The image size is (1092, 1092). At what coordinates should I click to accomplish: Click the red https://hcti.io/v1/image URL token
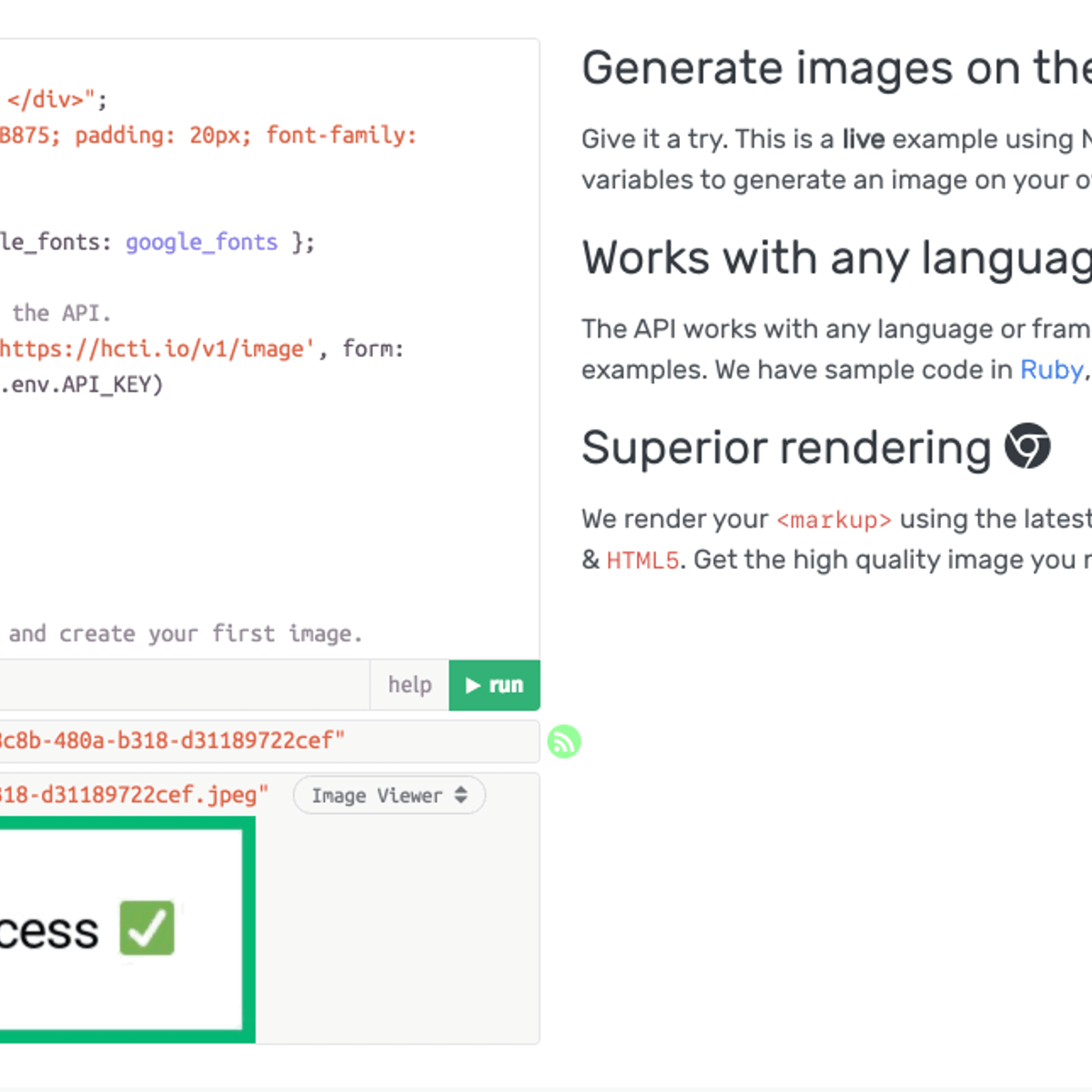136,349
